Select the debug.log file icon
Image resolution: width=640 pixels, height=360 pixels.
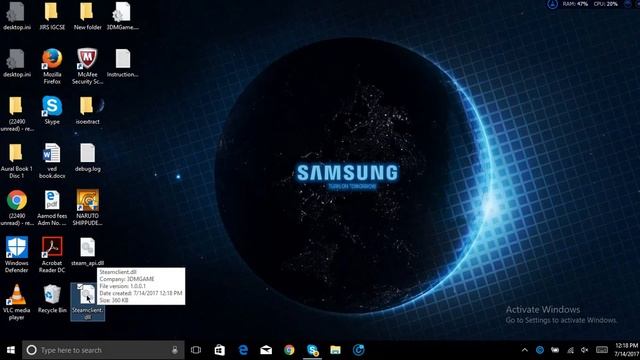(87, 157)
